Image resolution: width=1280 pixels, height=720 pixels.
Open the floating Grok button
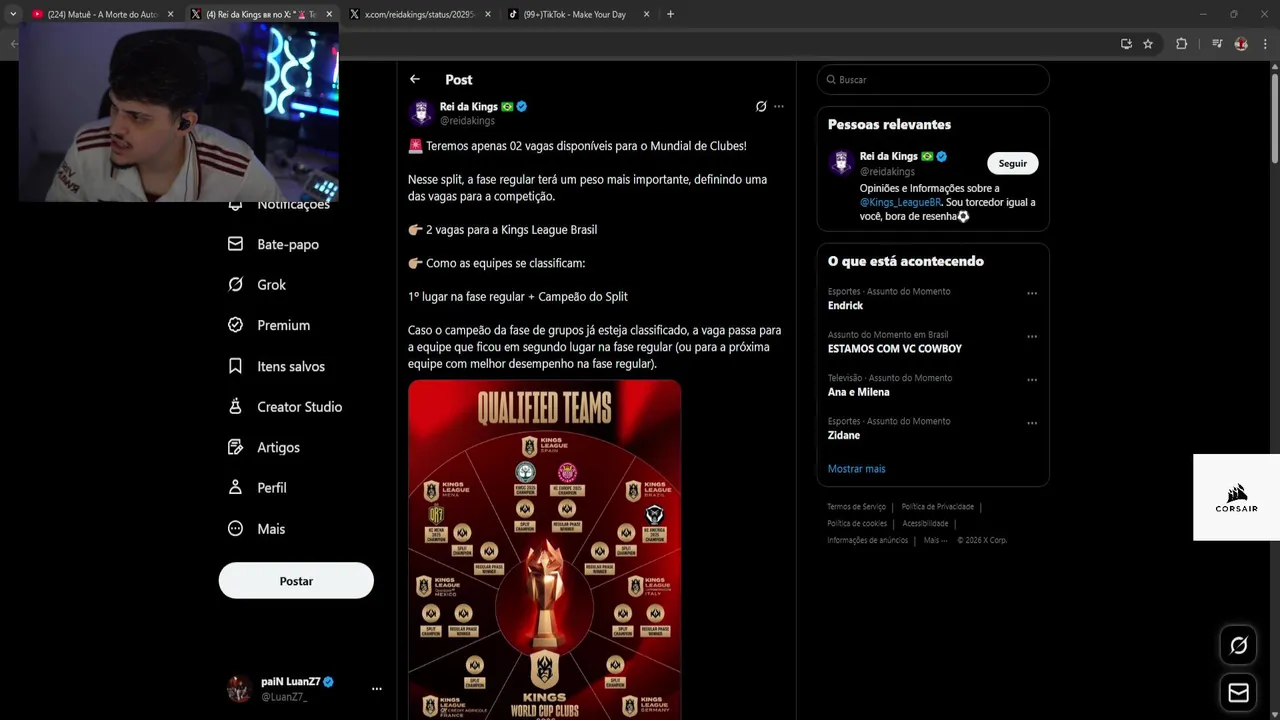click(x=1238, y=646)
